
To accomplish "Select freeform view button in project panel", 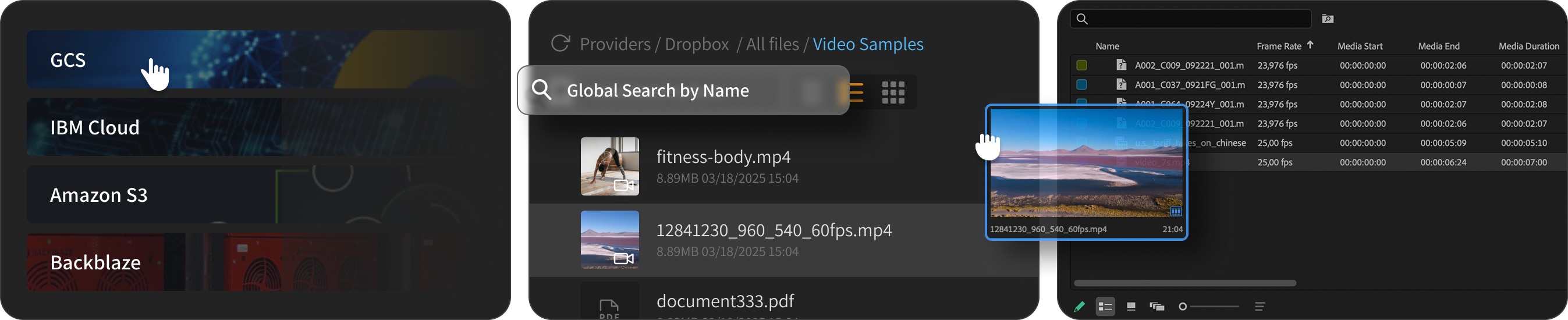I will pos(1157,307).
